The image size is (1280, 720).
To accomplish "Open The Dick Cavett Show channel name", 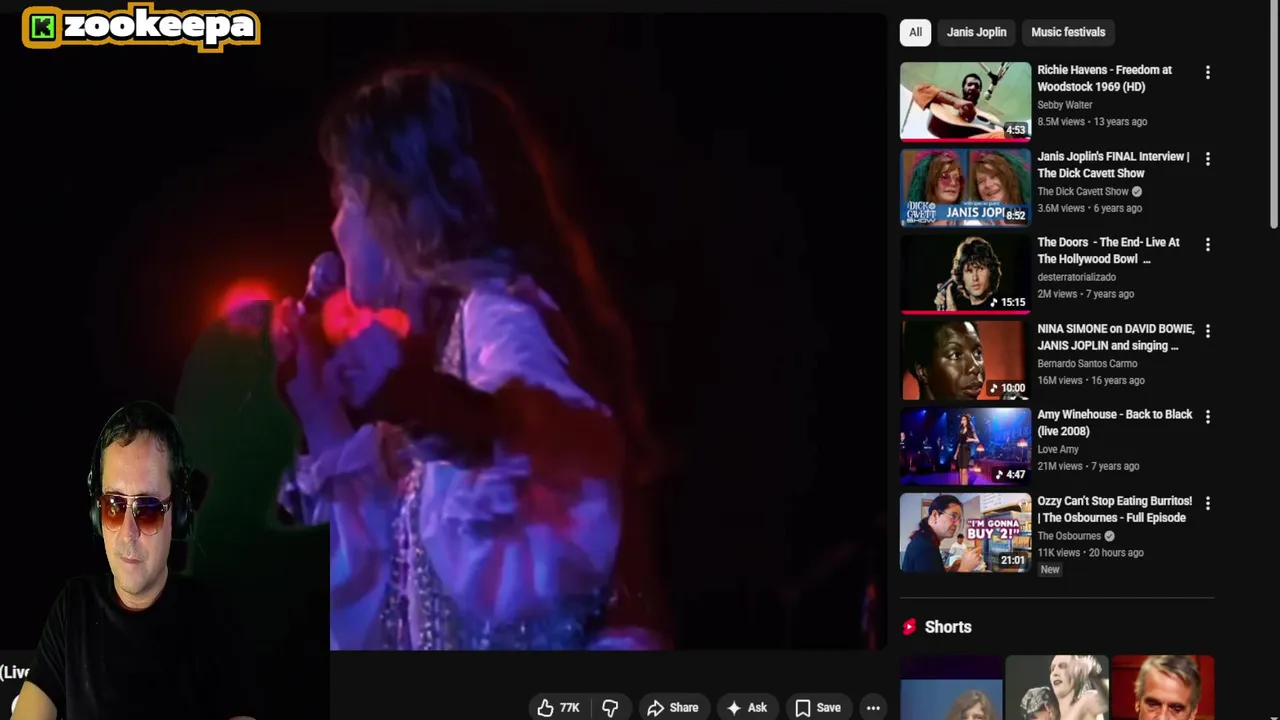I will pyautogui.click(x=1083, y=191).
